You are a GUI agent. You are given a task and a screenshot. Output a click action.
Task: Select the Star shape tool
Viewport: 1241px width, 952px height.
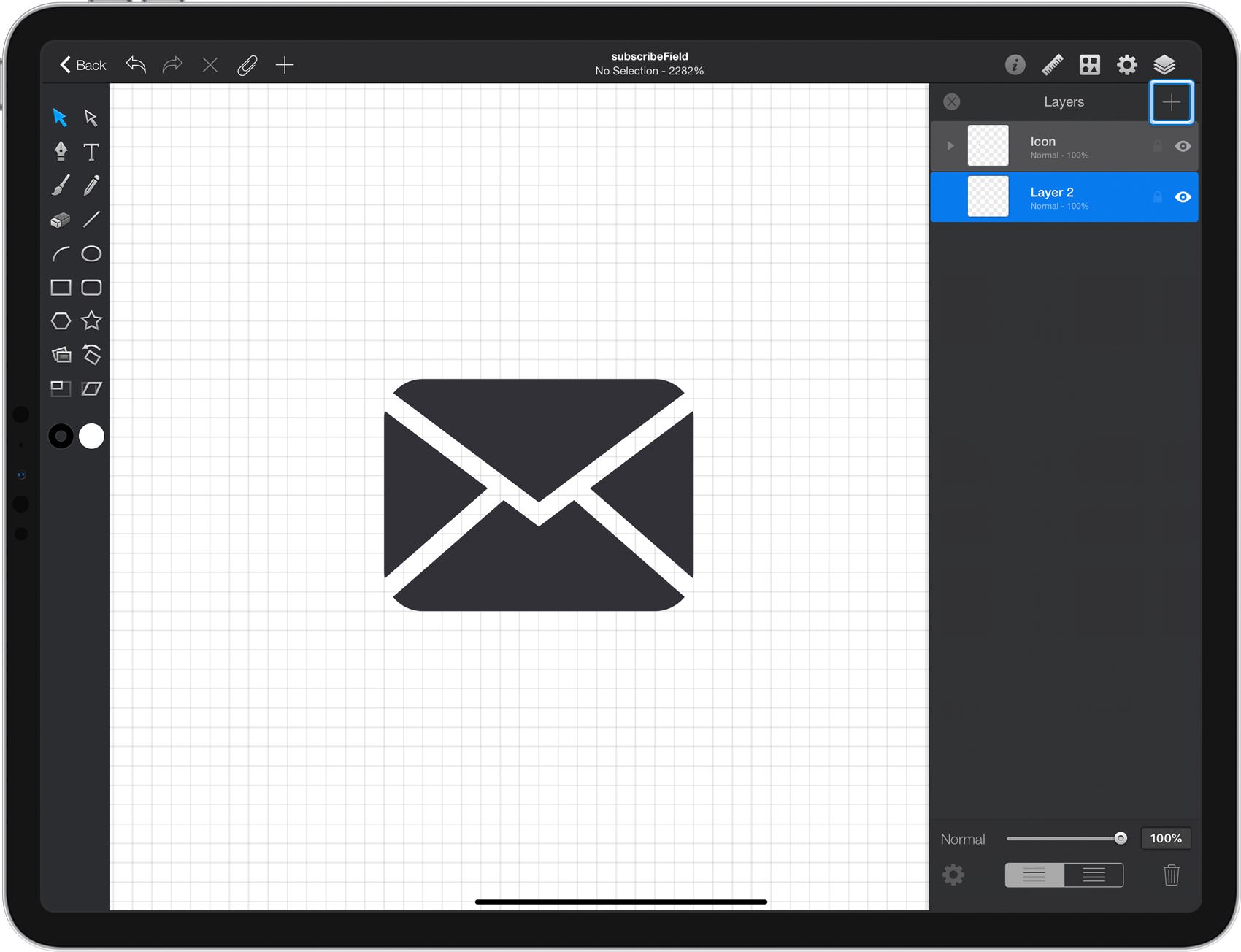point(91,320)
